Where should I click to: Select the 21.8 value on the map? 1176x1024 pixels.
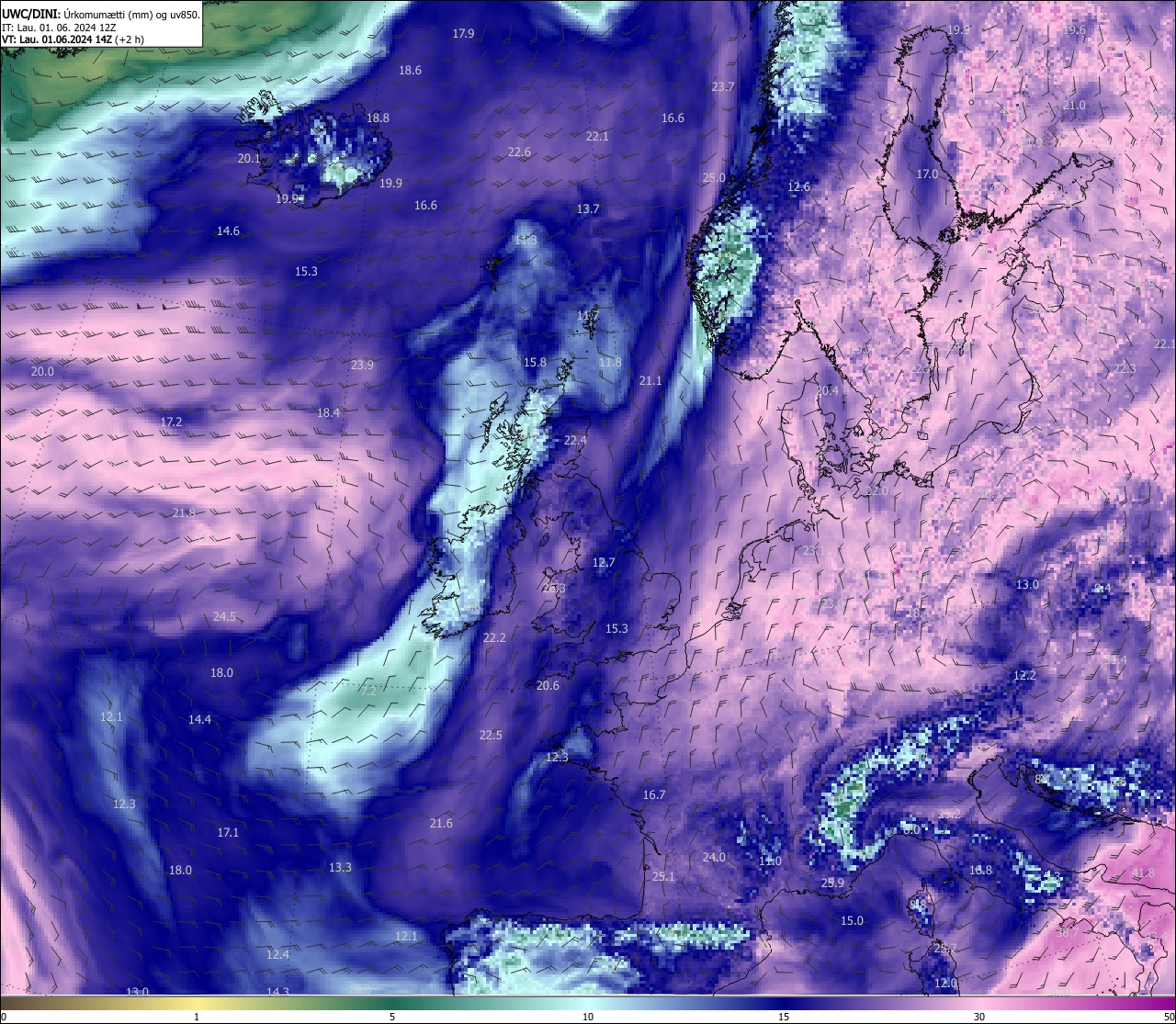(x=184, y=513)
